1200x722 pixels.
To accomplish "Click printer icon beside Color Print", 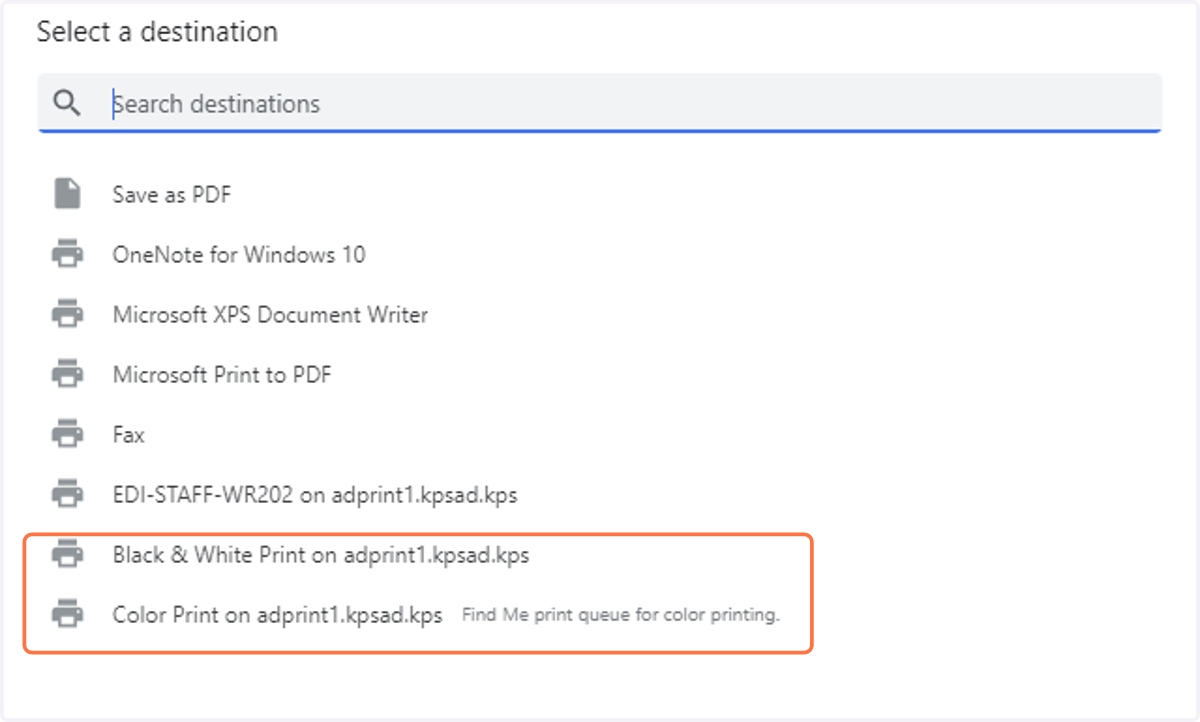I will [67, 615].
